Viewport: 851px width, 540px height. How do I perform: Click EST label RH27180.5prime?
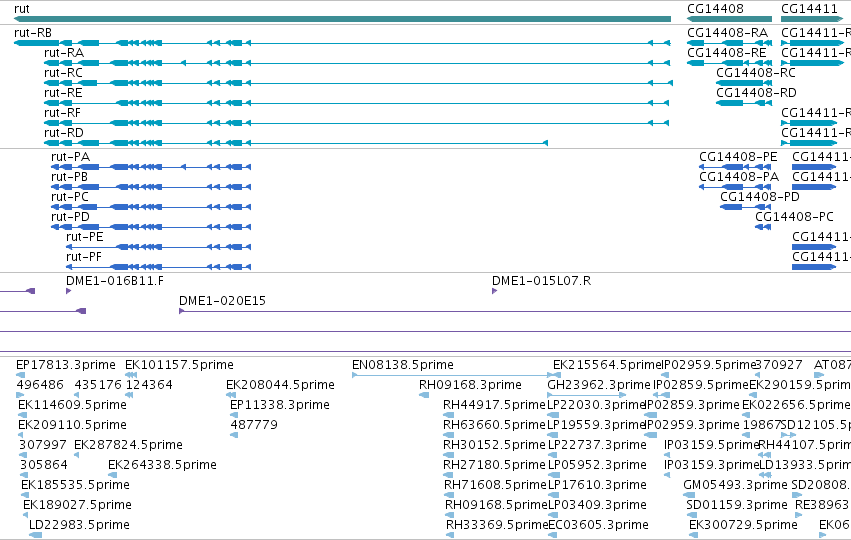(494, 465)
